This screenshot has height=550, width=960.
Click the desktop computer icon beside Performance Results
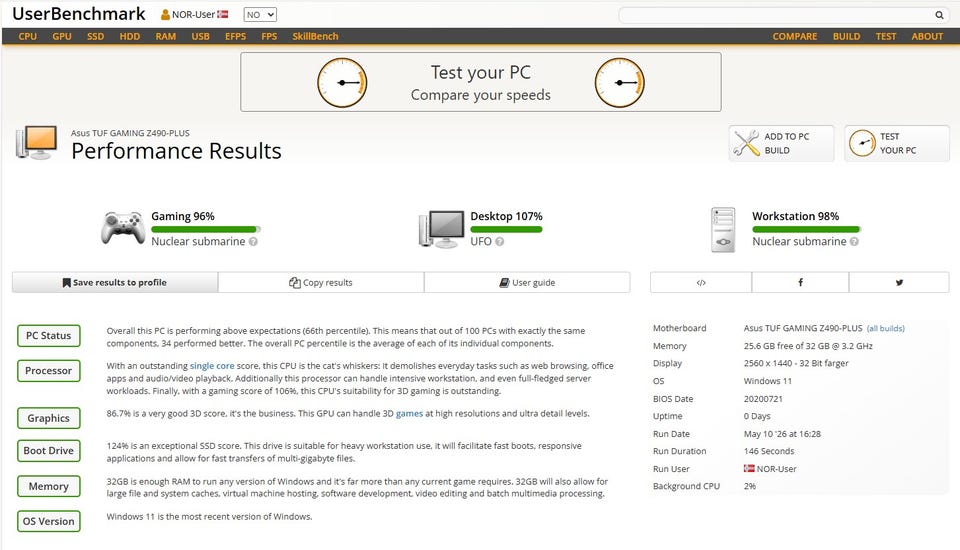(x=37, y=143)
